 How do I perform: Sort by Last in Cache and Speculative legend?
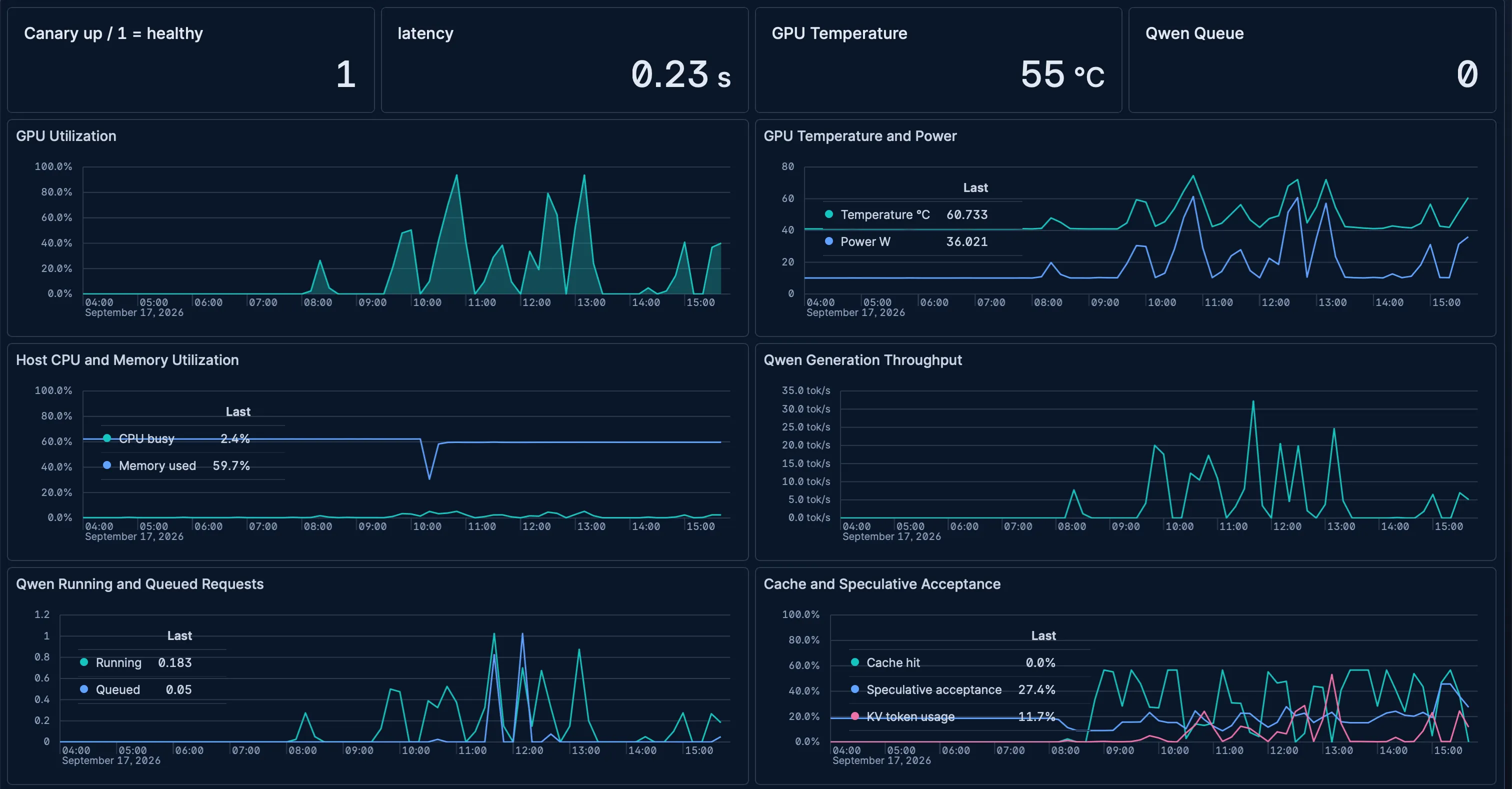[1043, 636]
